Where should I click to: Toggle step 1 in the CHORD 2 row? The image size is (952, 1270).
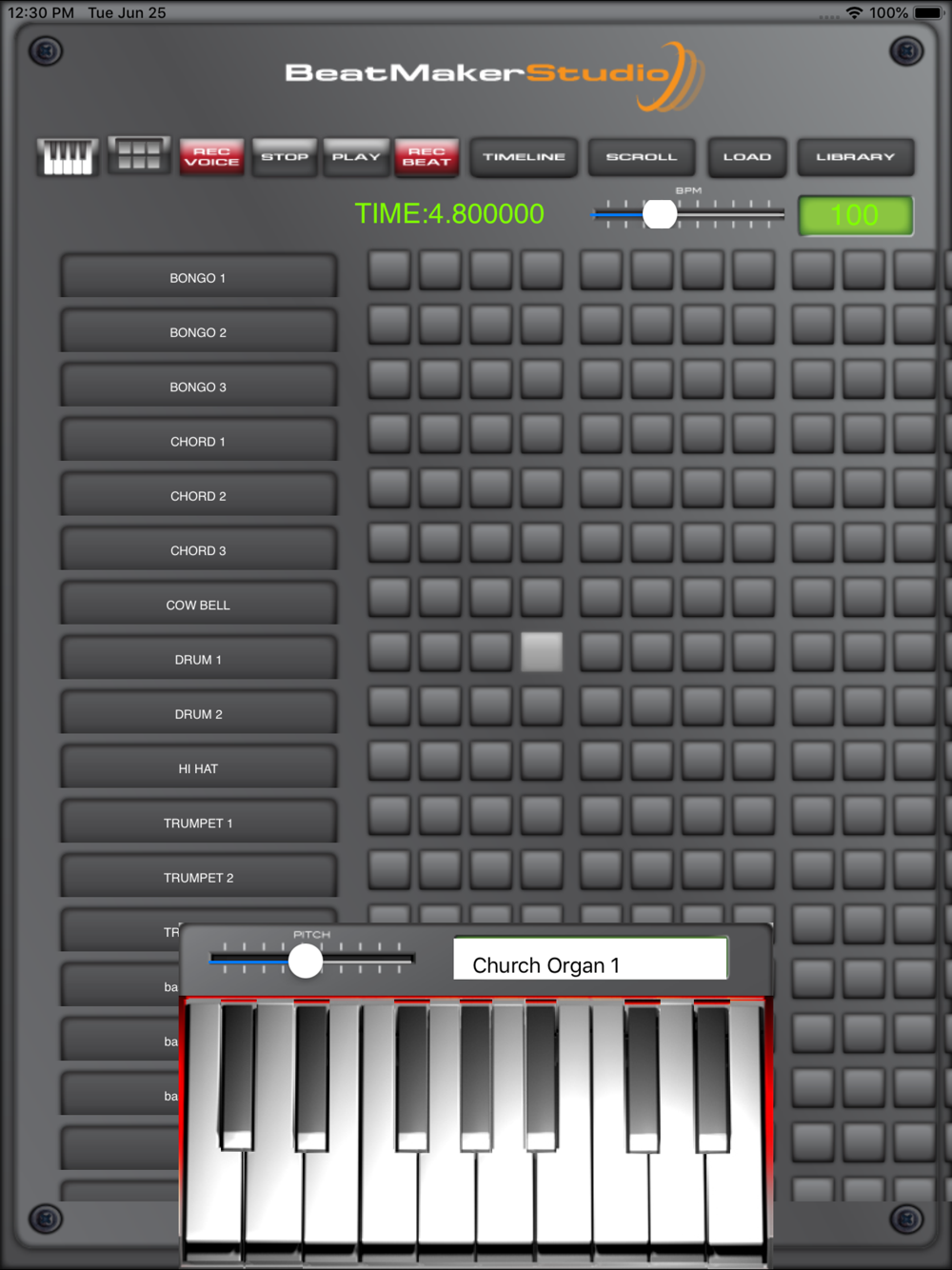point(389,488)
